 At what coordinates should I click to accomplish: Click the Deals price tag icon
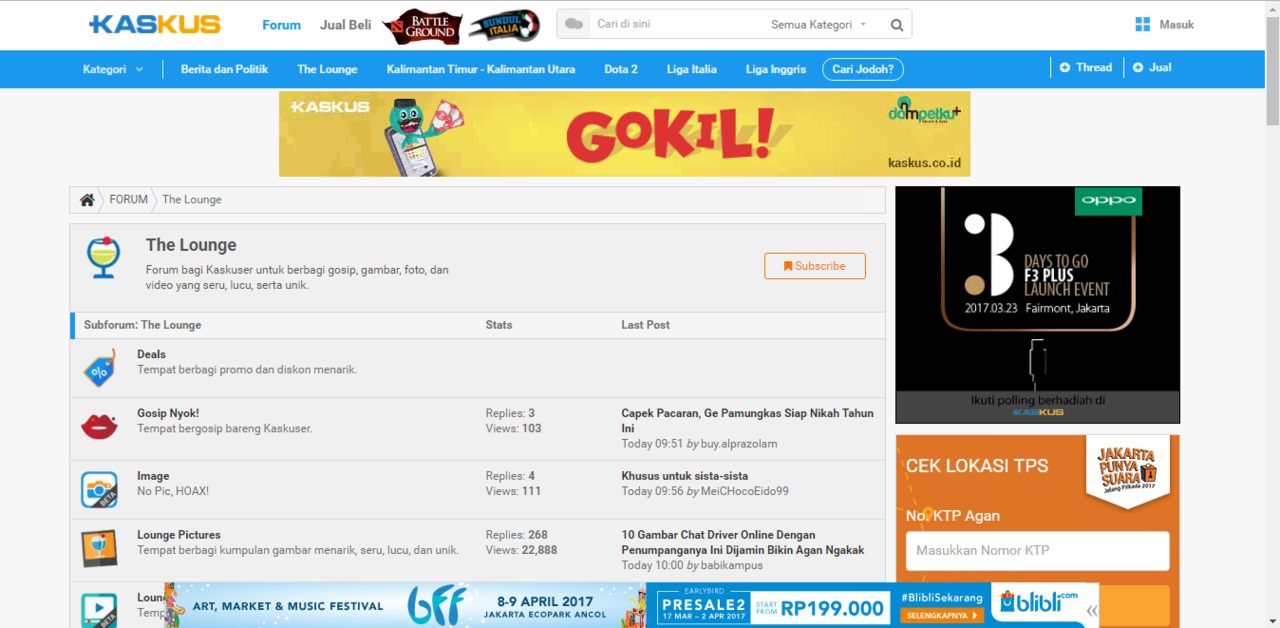99,369
